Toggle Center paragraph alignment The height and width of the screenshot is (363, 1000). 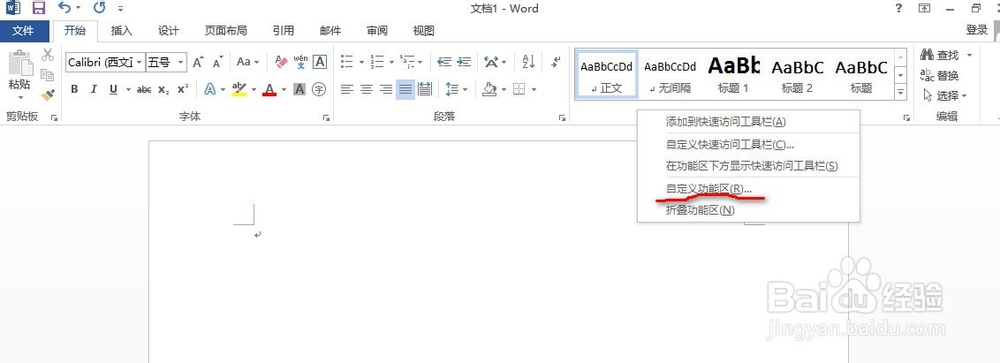click(x=366, y=89)
